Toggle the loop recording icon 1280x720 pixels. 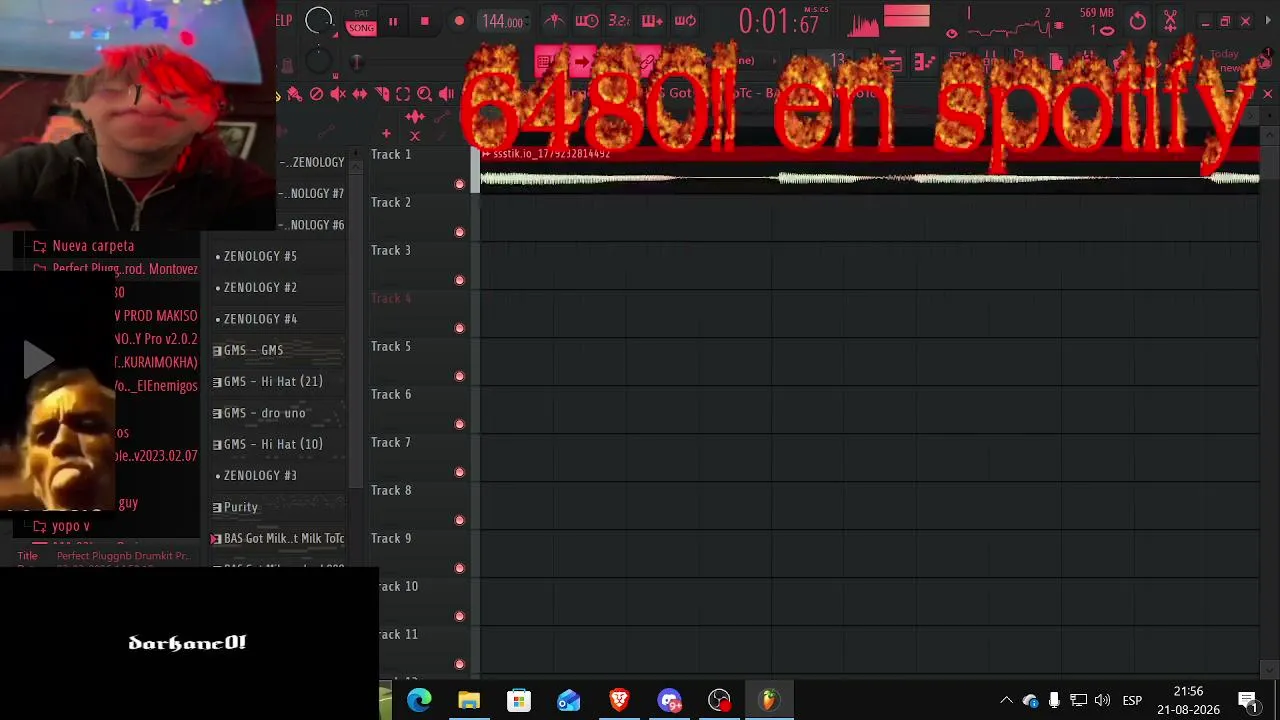point(685,21)
